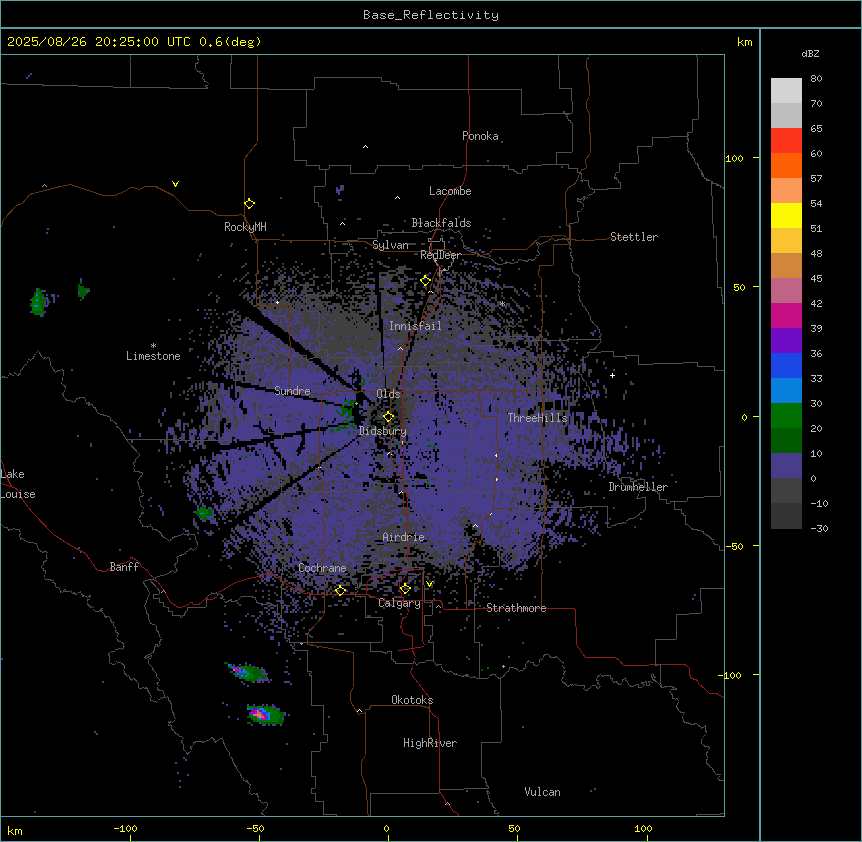Click the upper storm cell south of Banff
Screen dimensions: 862x842
pos(248,672)
